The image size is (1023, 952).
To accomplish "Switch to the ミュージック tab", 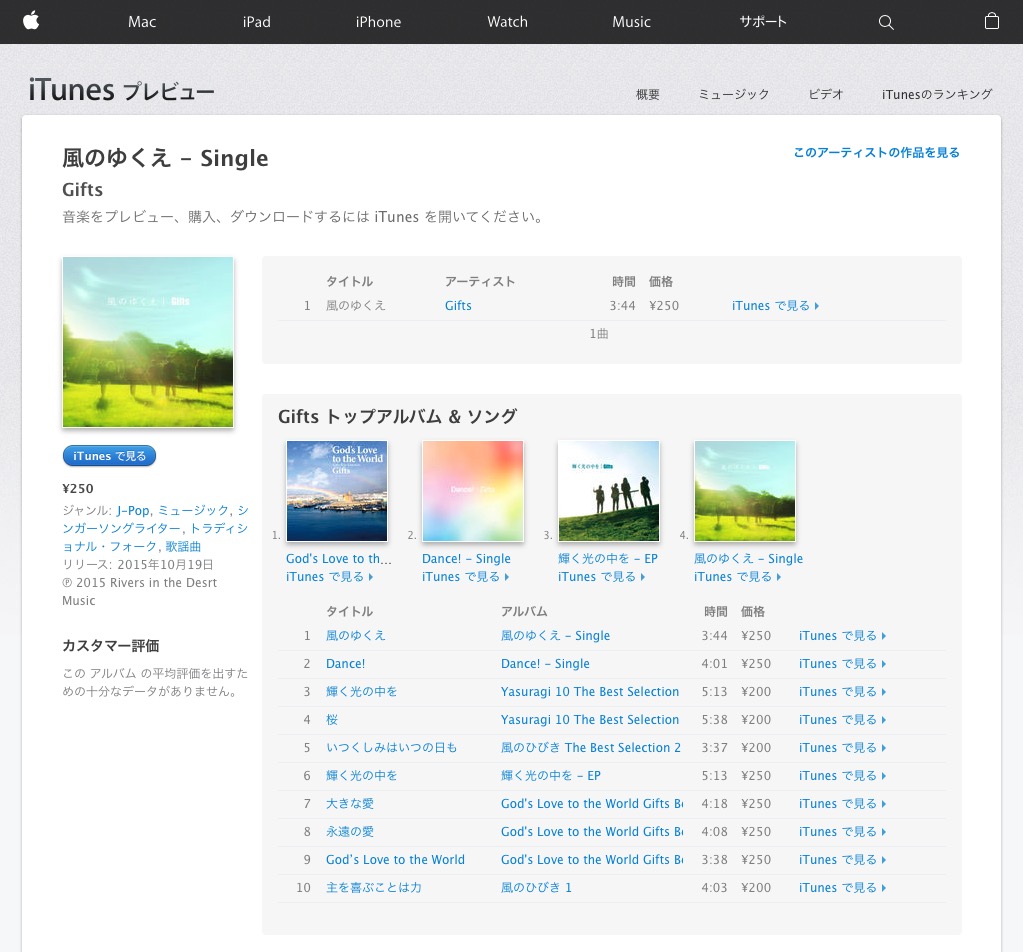I will tap(734, 94).
